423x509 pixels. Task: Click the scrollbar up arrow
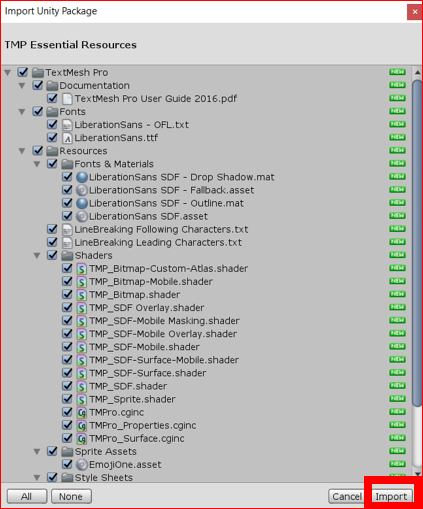[x=417, y=72]
